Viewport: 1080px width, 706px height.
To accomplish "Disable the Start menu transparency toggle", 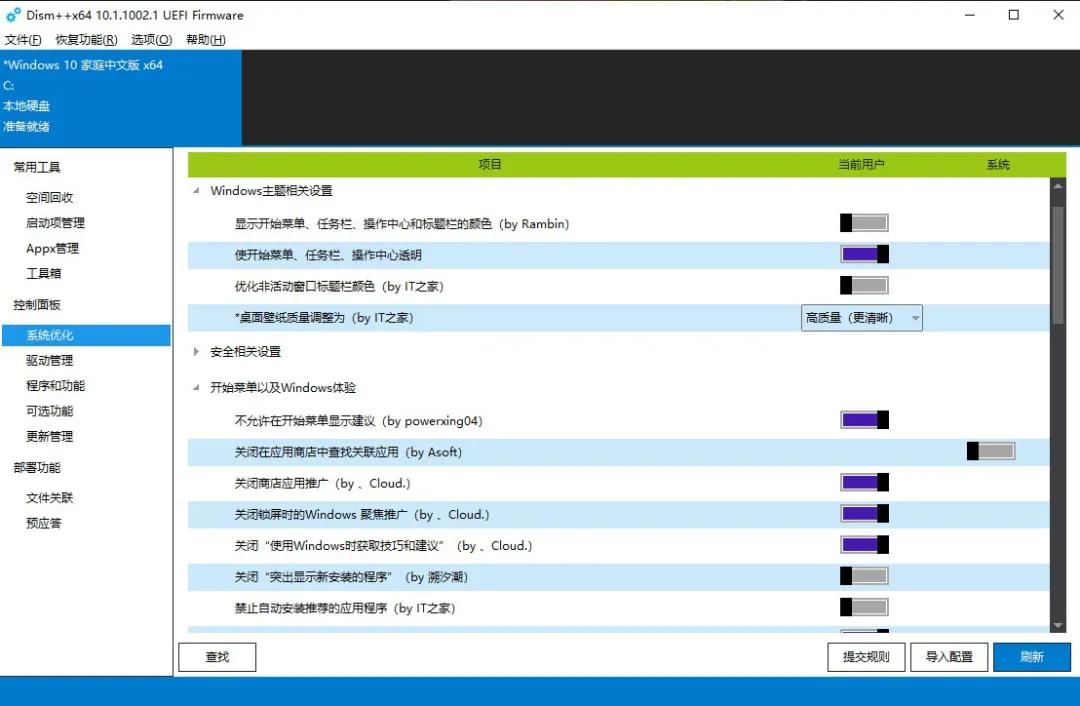I will tap(863, 253).
